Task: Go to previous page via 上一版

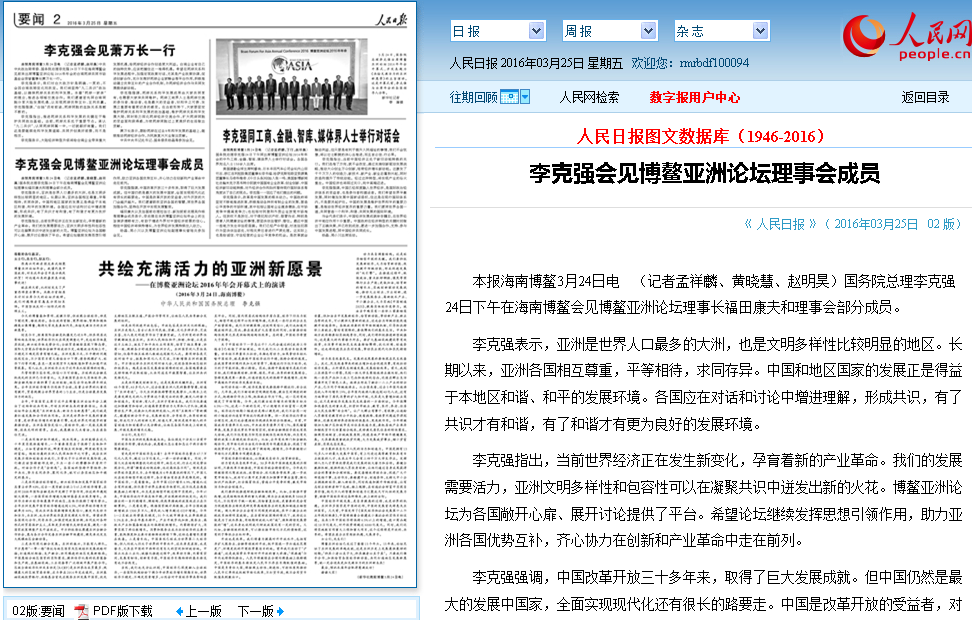Action: [204, 611]
